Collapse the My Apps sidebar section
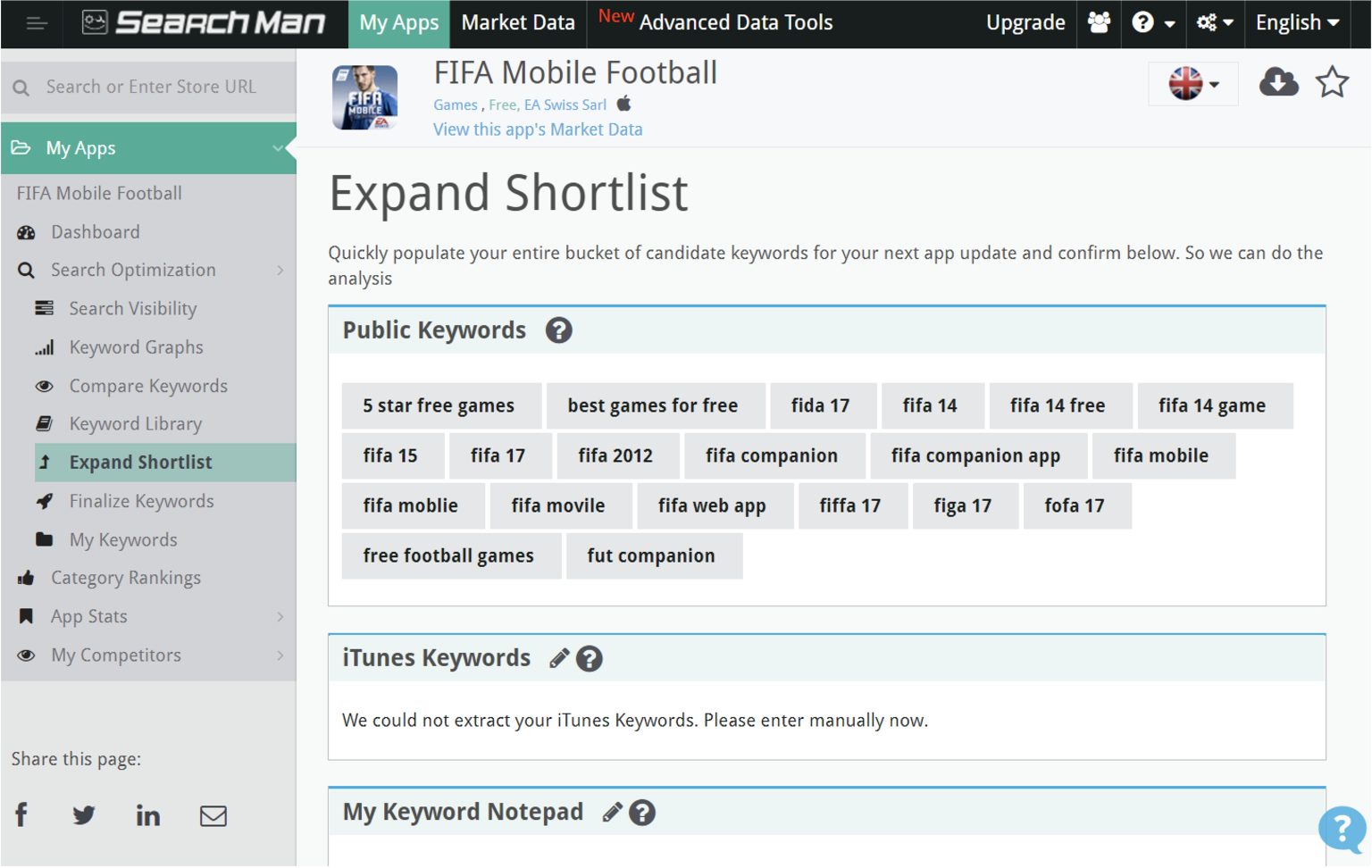 [148, 148]
